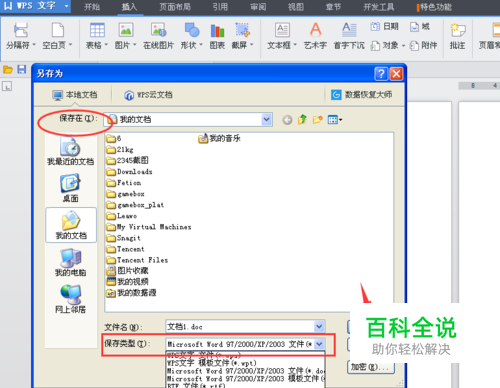The image size is (500, 388).
Task: Expand the 保存在 folder dropdown
Action: 266,119
